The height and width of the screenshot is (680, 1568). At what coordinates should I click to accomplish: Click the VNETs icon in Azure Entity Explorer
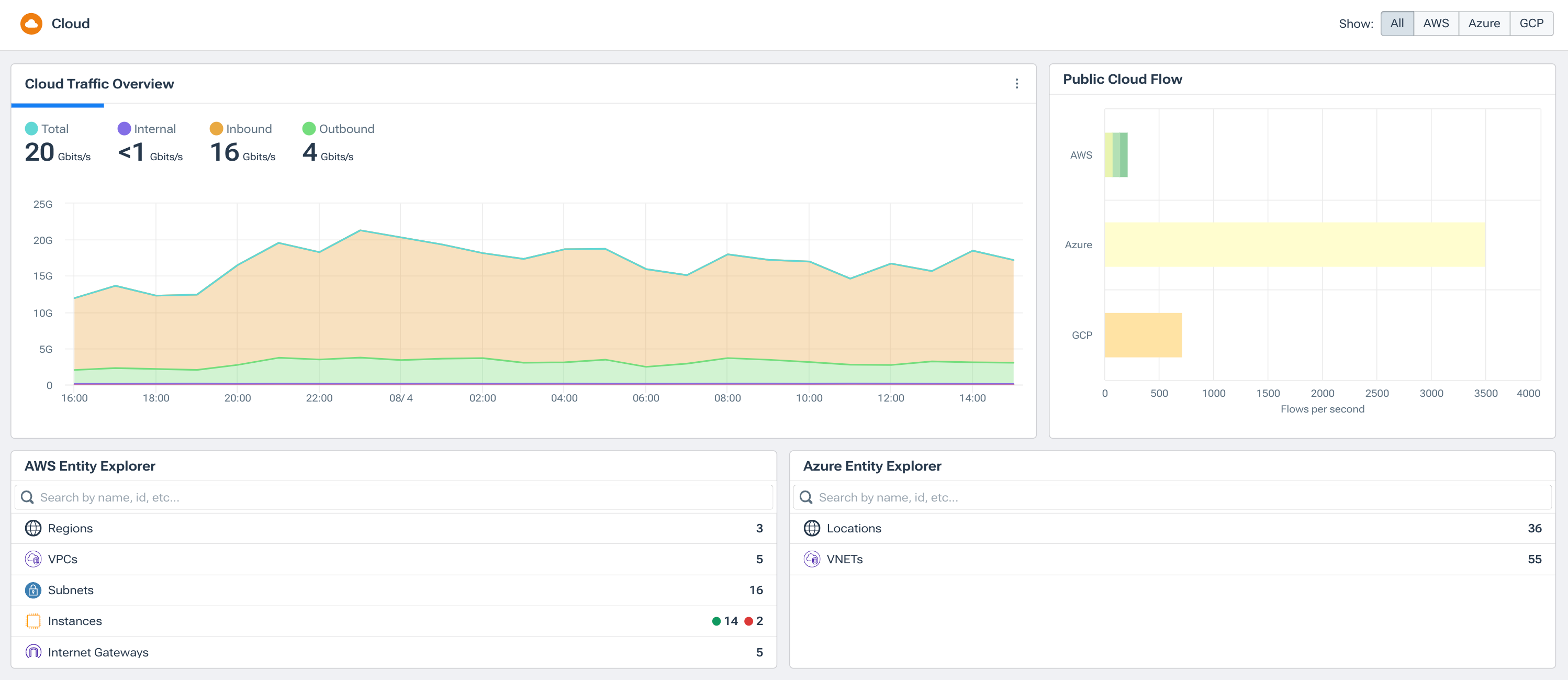[x=811, y=559]
